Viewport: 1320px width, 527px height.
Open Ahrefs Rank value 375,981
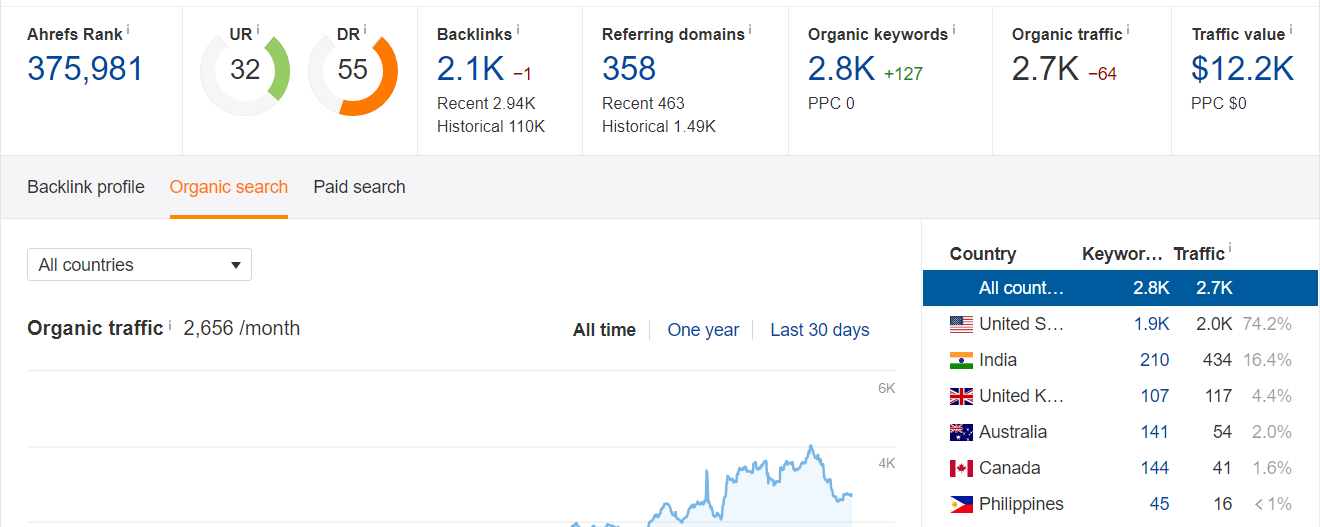click(x=85, y=69)
